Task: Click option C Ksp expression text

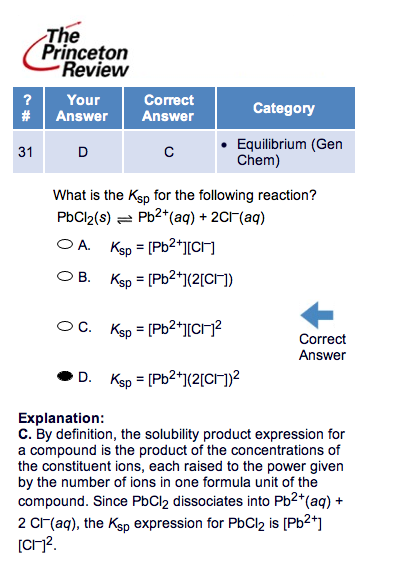Action: 166,328
